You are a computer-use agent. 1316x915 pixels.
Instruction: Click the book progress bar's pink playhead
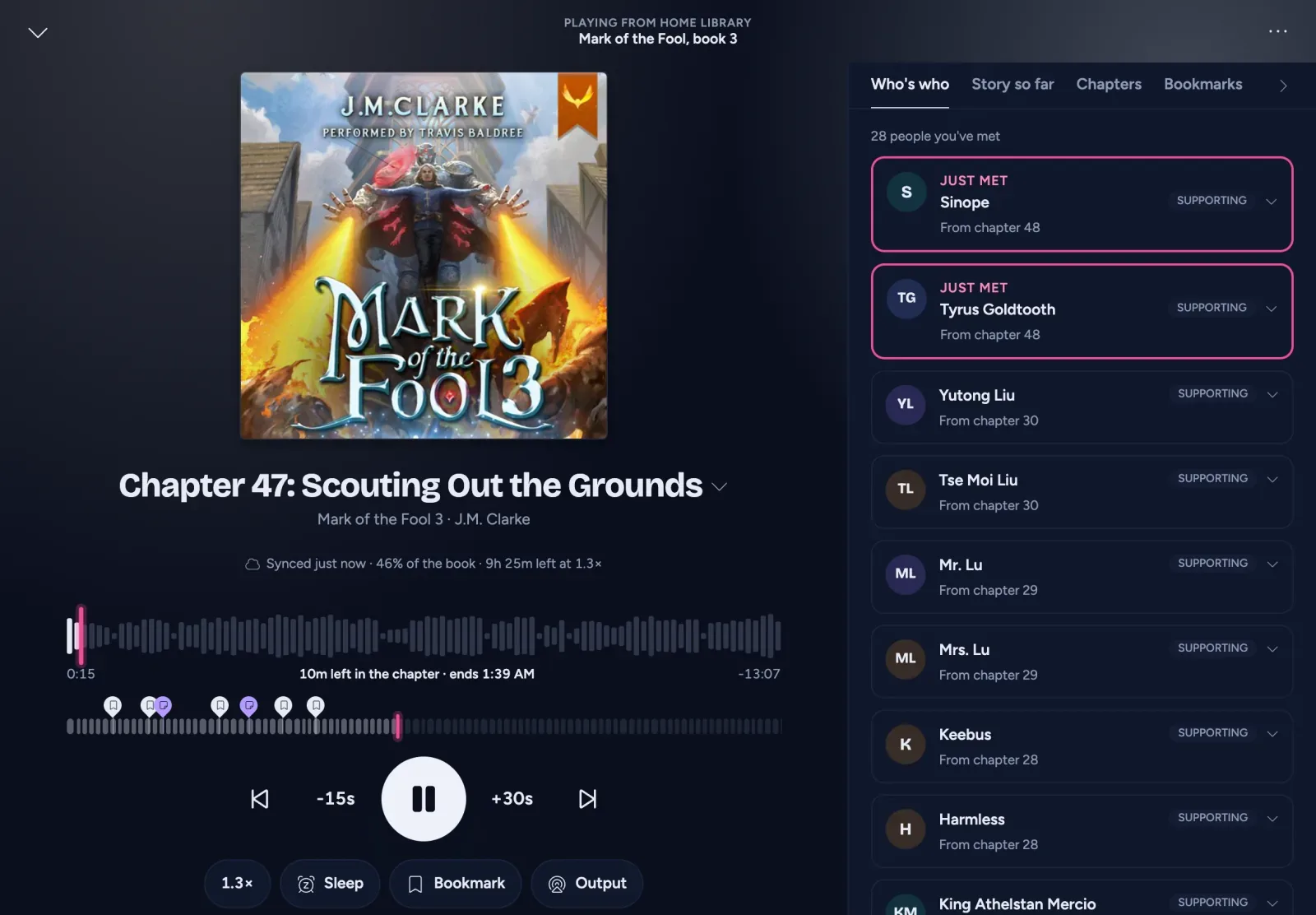(398, 726)
